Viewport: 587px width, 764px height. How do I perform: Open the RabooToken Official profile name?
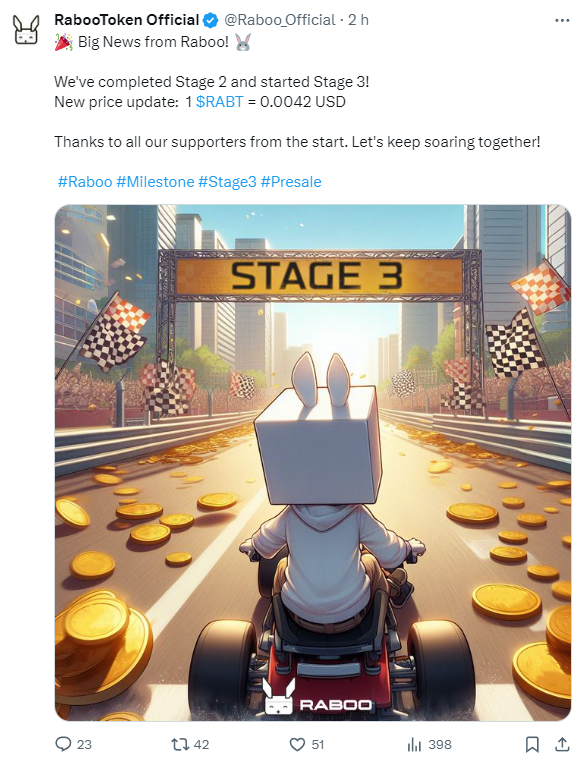(127, 20)
